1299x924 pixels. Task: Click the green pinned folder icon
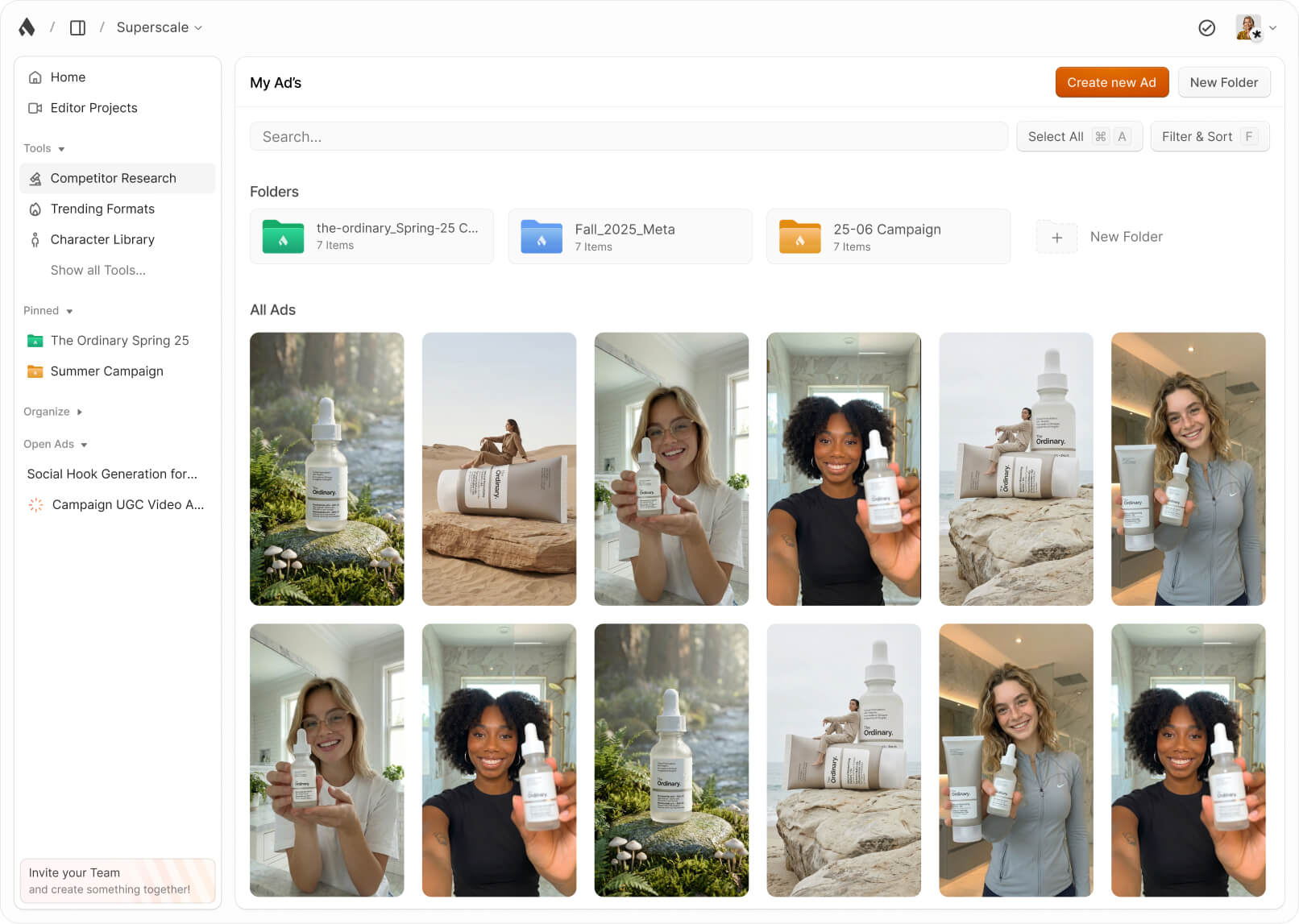pyautogui.click(x=35, y=341)
